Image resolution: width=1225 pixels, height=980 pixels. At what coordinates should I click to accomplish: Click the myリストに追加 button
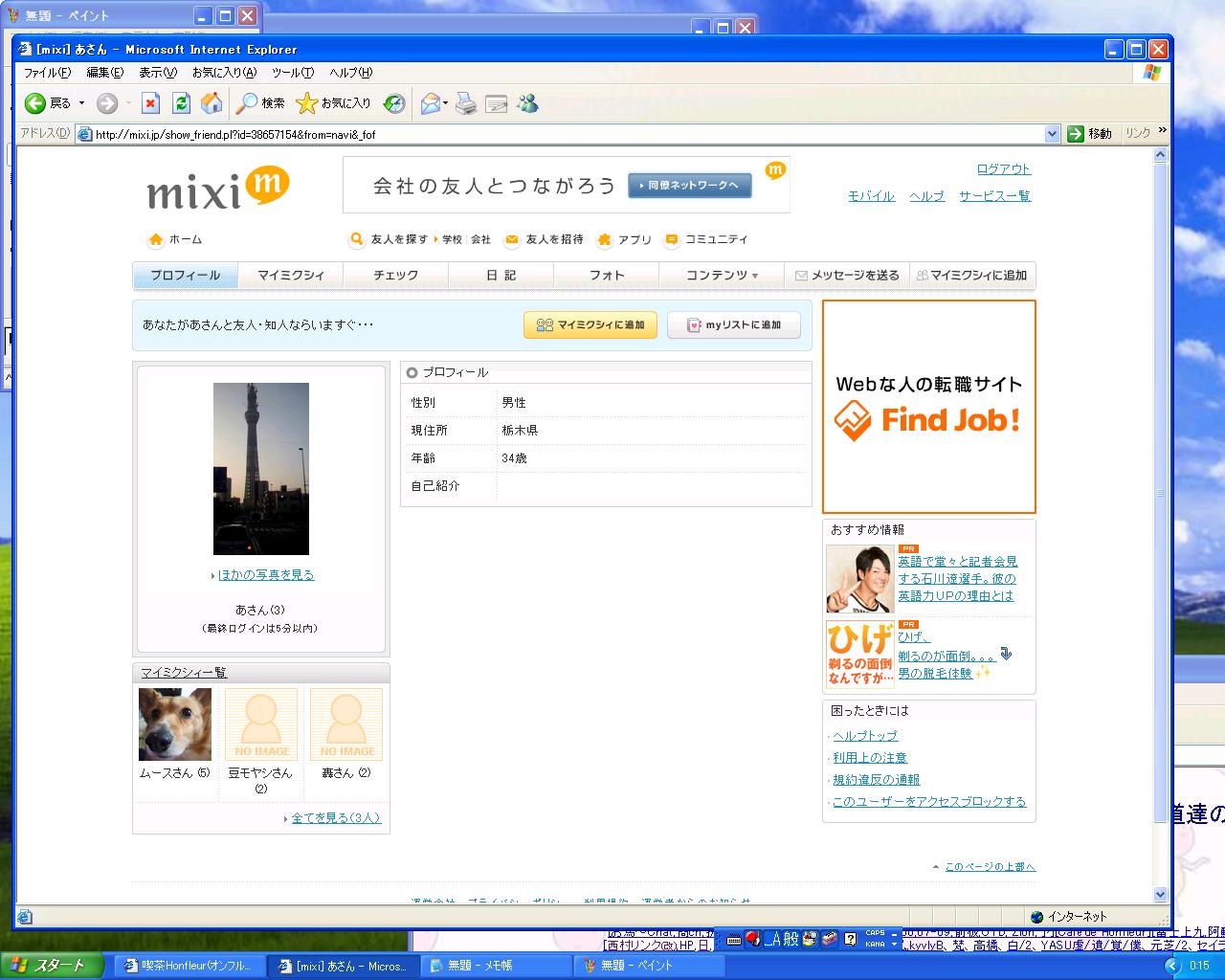coord(734,325)
